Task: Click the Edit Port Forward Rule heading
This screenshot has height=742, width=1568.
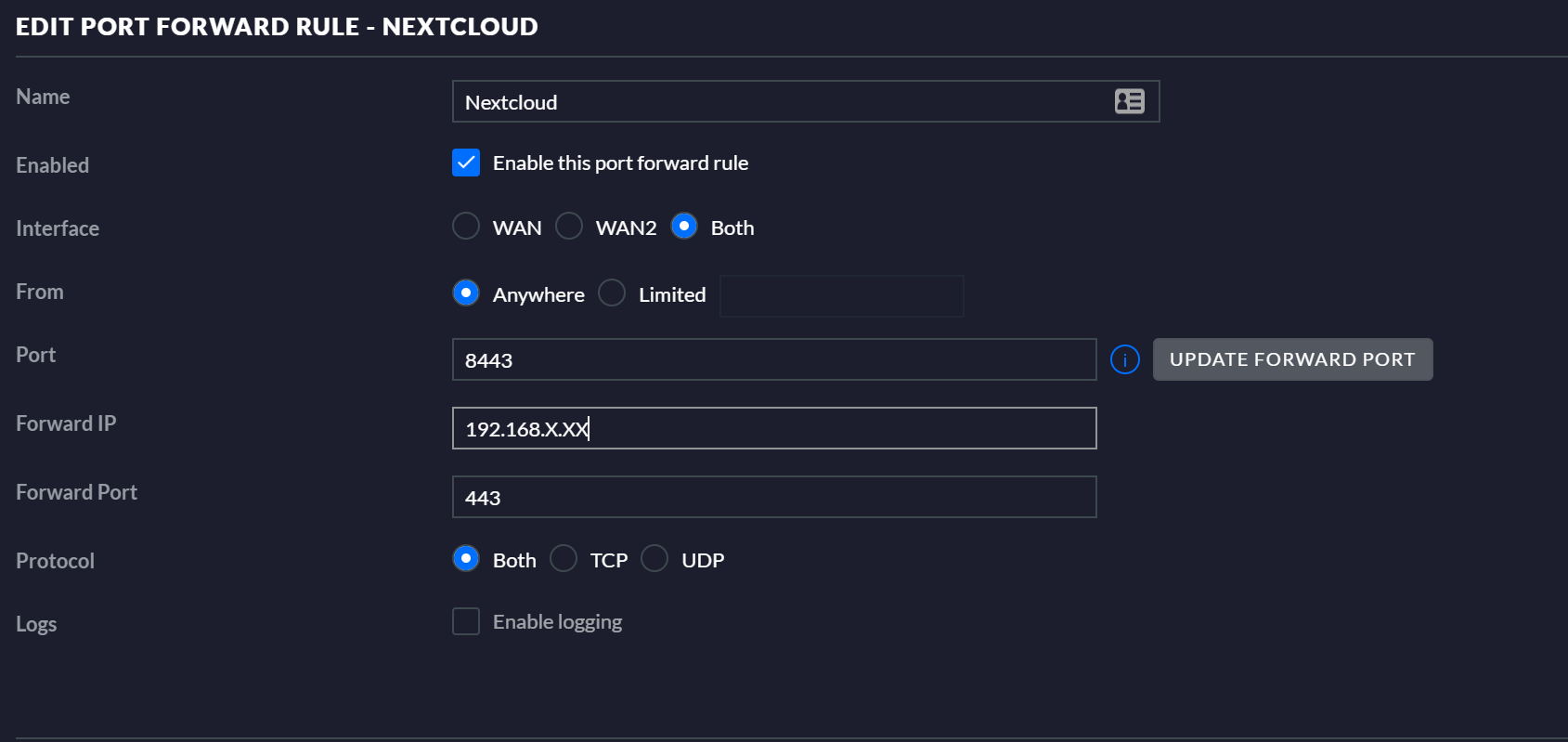Action: [277, 27]
